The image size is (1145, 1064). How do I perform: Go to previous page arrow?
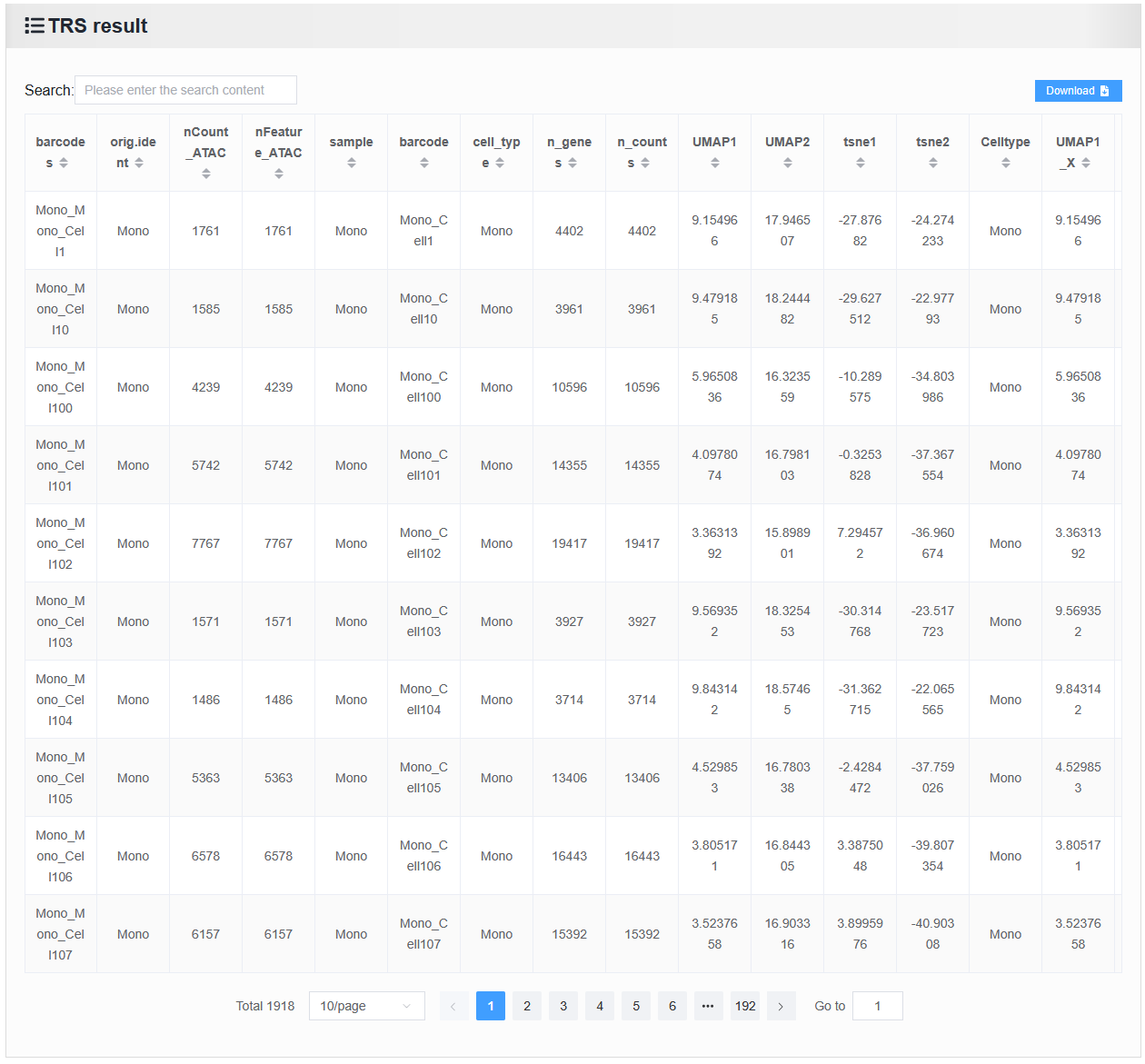click(x=453, y=1006)
